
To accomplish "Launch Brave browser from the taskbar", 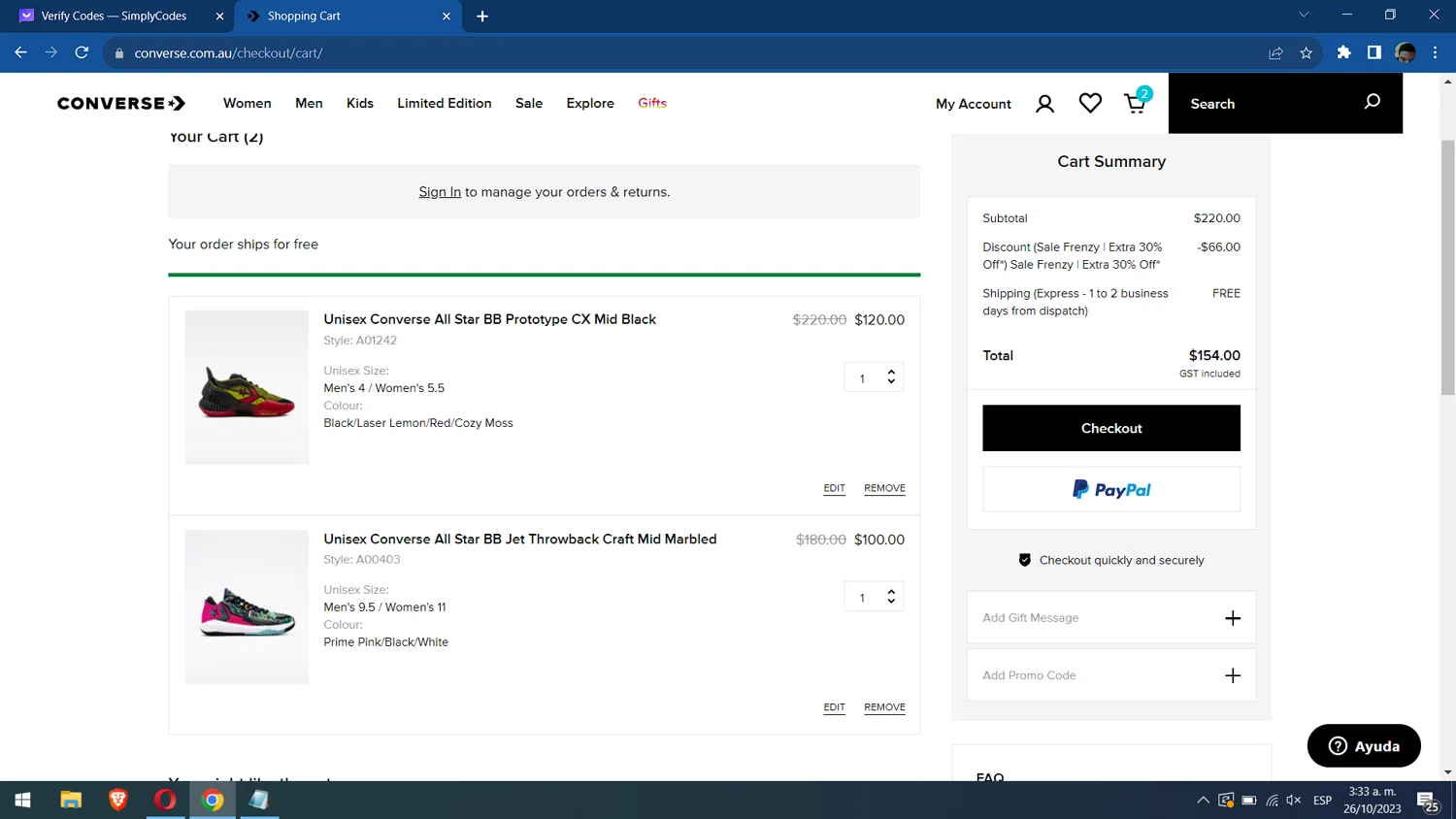I will point(118,800).
